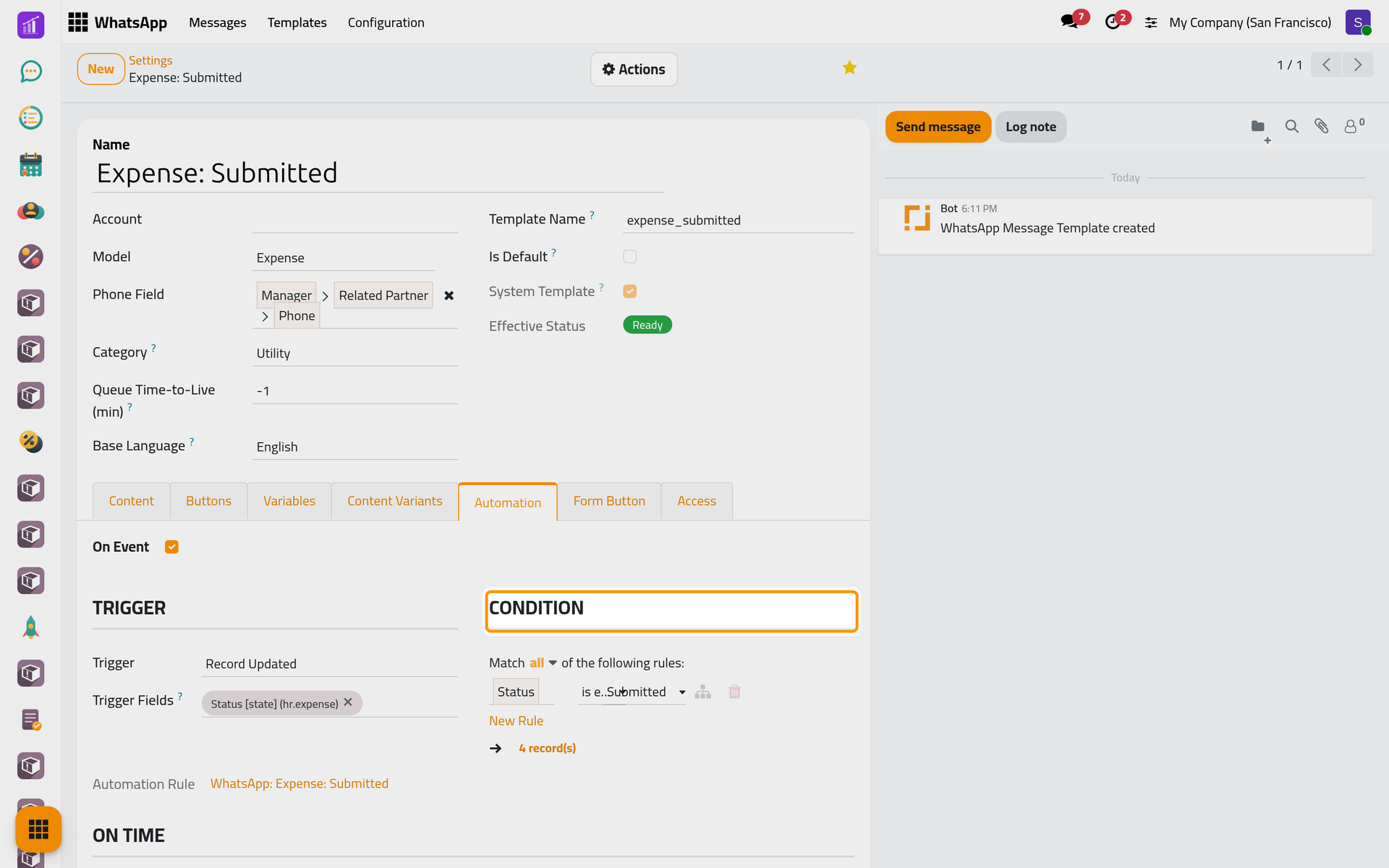Open the Trigger Record Updated selector
Image resolution: width=1389 pixels, height=868 pixels.
coord(329,664)
